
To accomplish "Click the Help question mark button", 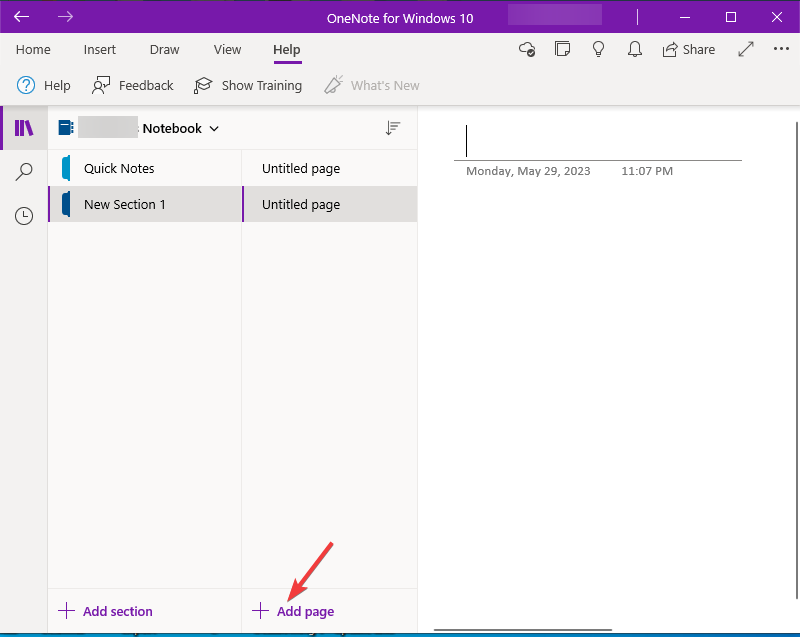I will click(x=43, y=85).
